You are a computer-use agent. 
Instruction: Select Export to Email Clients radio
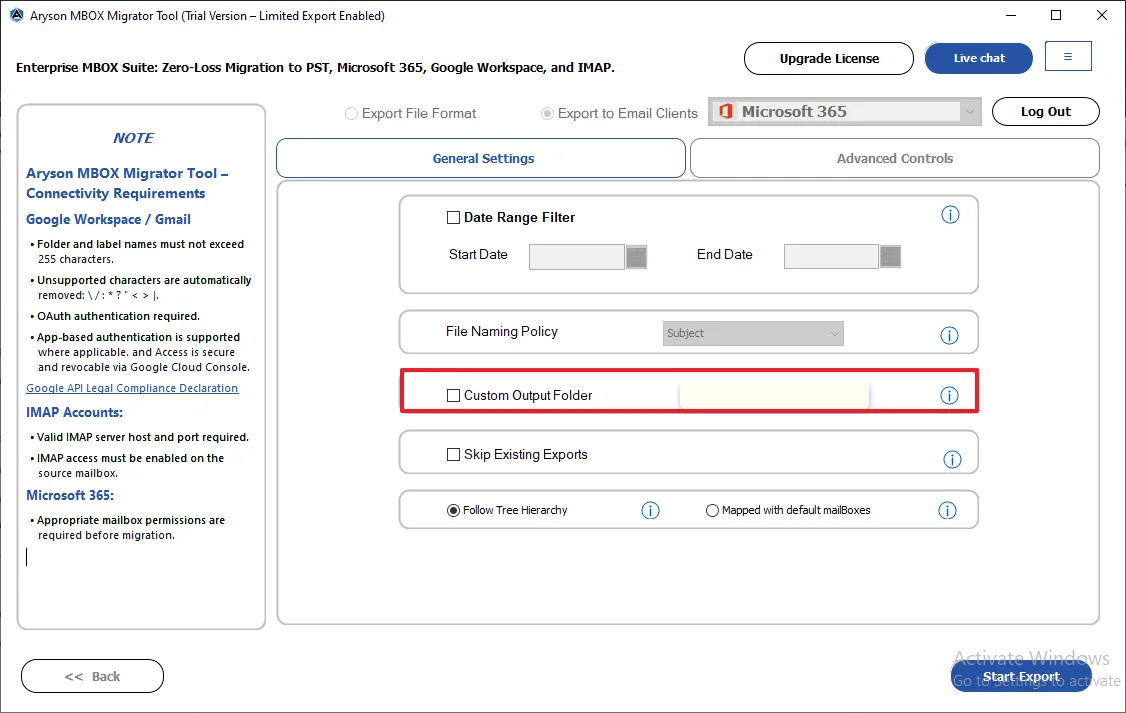tap(547, 113)
